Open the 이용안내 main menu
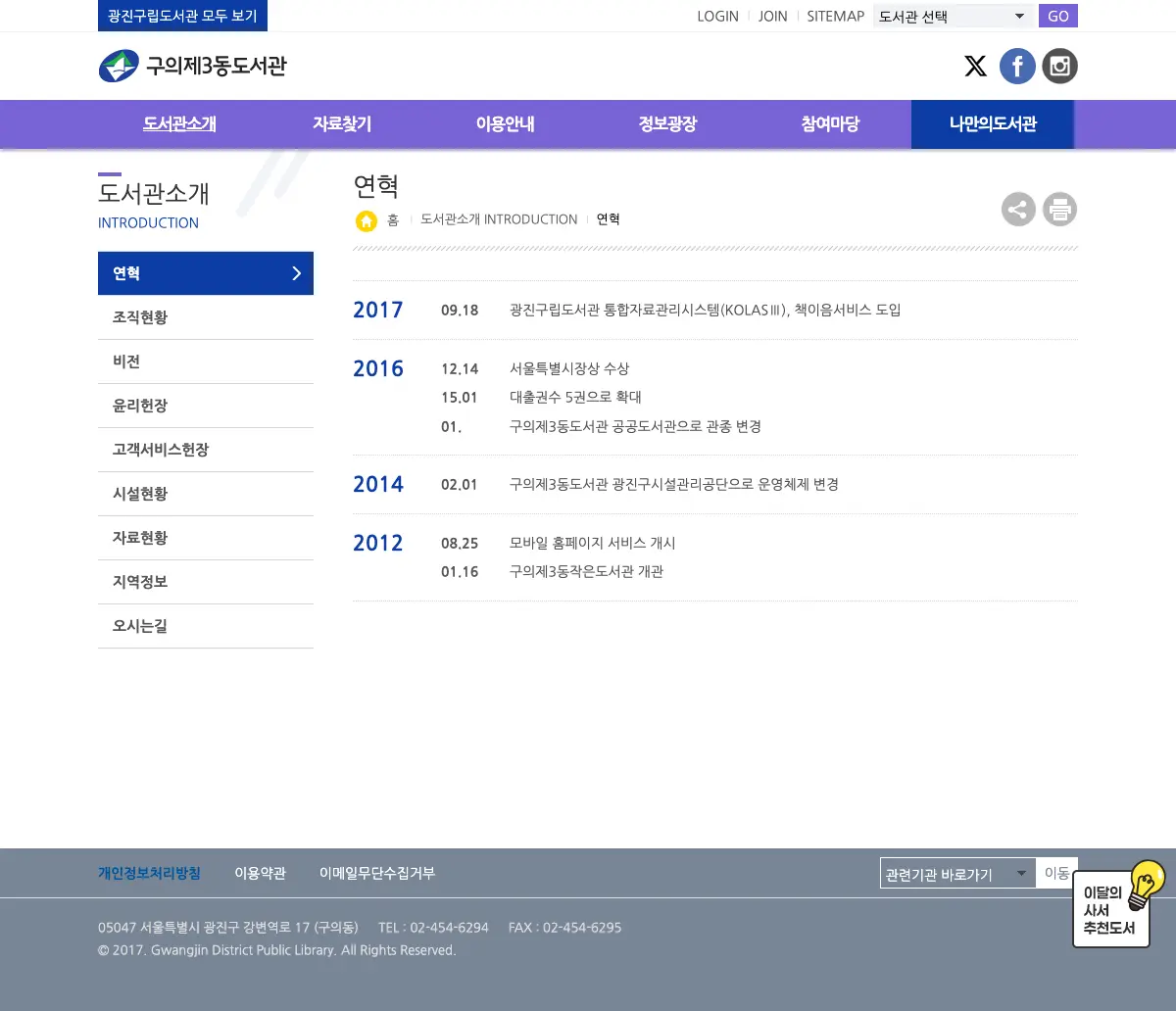 point(505,124)
